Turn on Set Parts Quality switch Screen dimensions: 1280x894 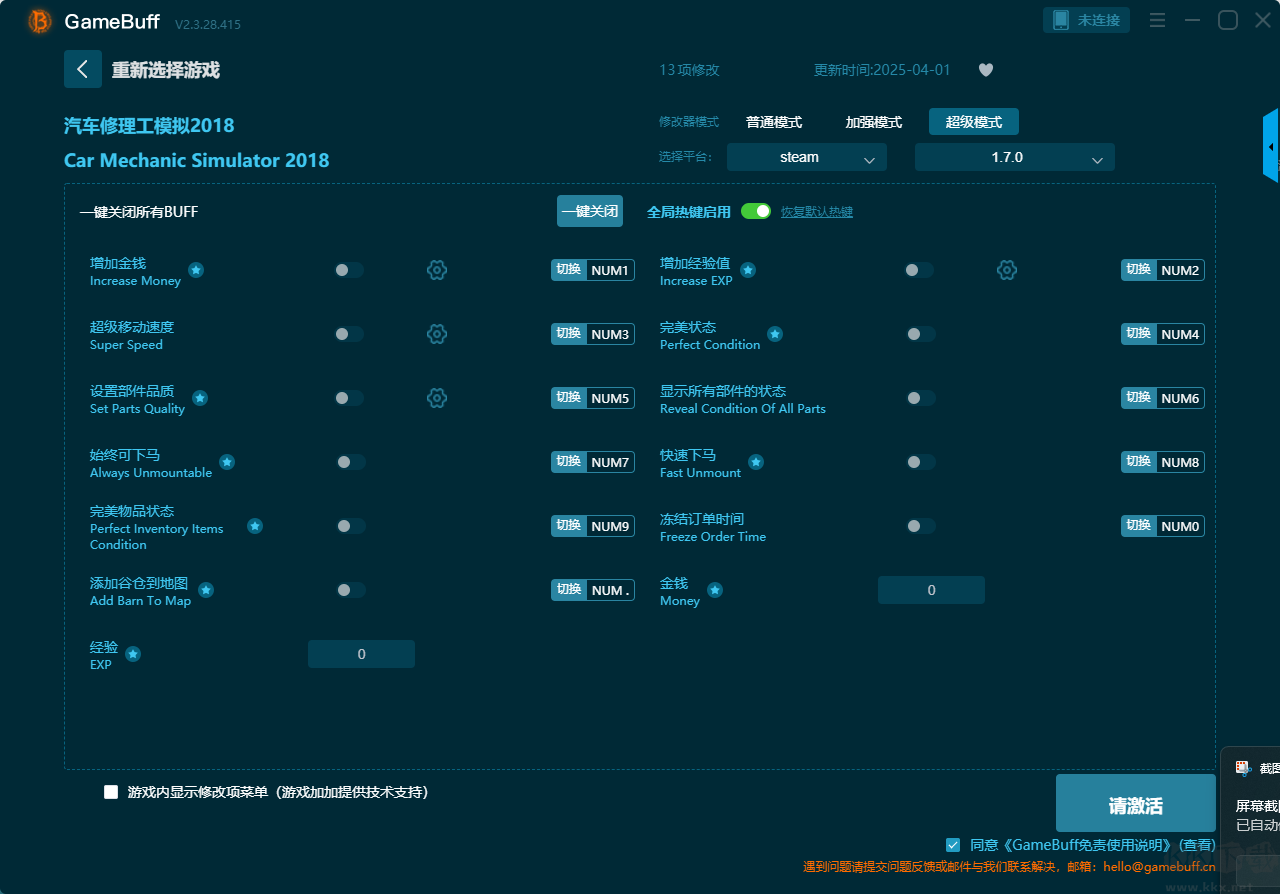point(349,398)
